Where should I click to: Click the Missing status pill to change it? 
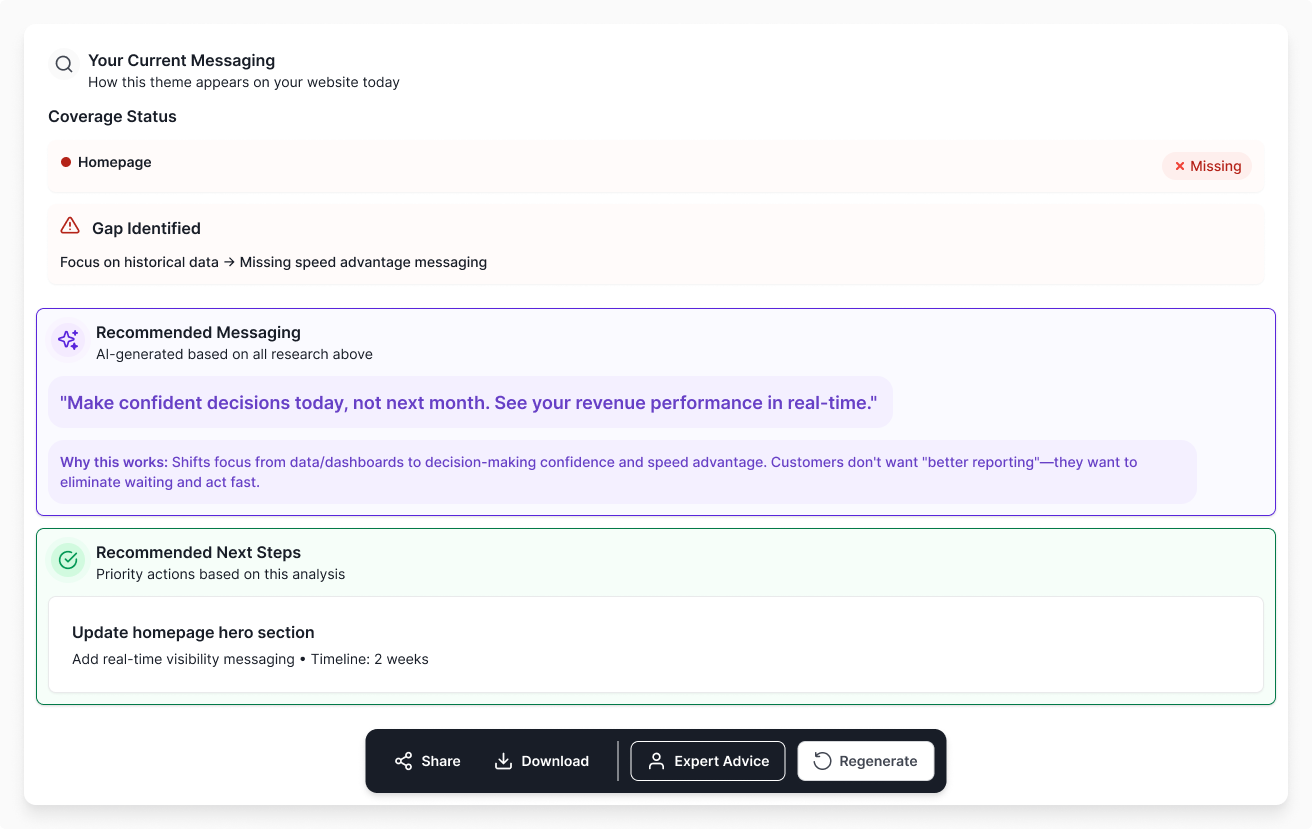(x=1207, y=166)
